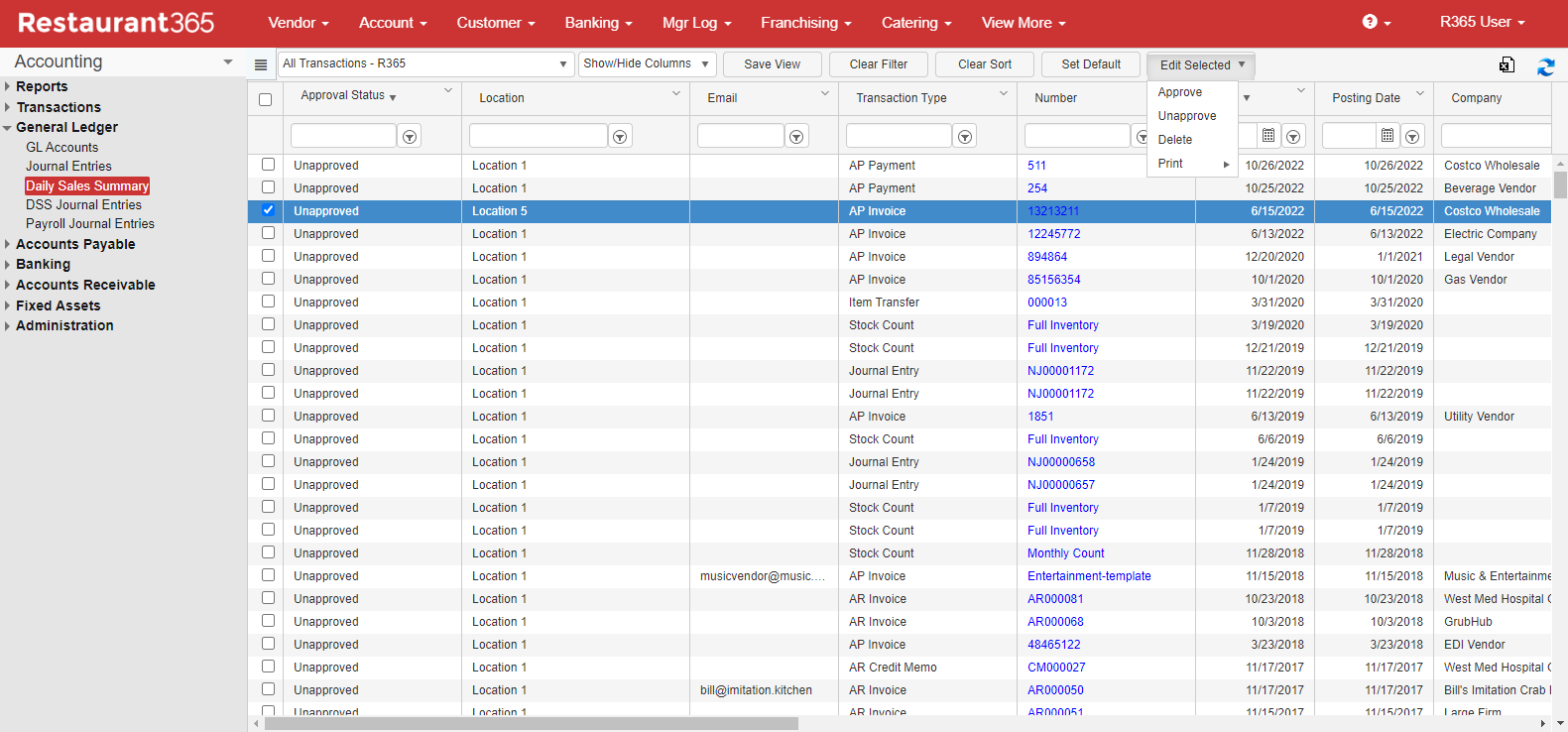Viewport: 1568px width, 732px height.
Task: Open Posting Date column menu chevron
Action: pos(1420,93)
